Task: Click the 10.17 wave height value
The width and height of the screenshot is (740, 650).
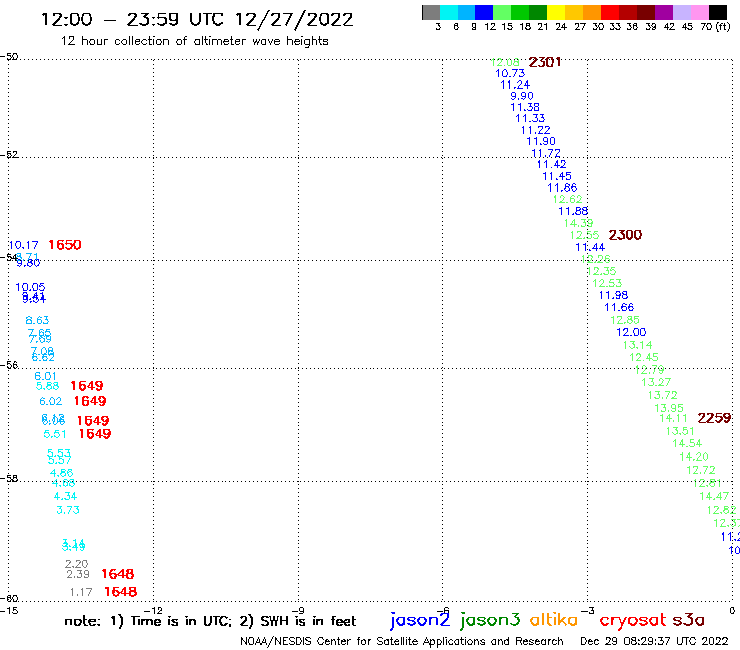Action: click(x=23, y=245)
